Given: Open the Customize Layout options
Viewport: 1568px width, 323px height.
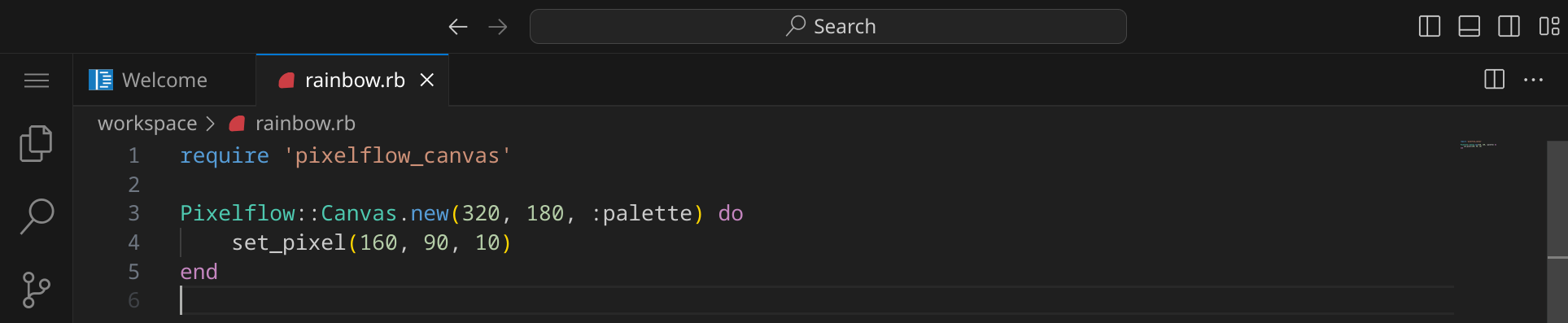Looking at the screenshot, I should [1549, 27].
